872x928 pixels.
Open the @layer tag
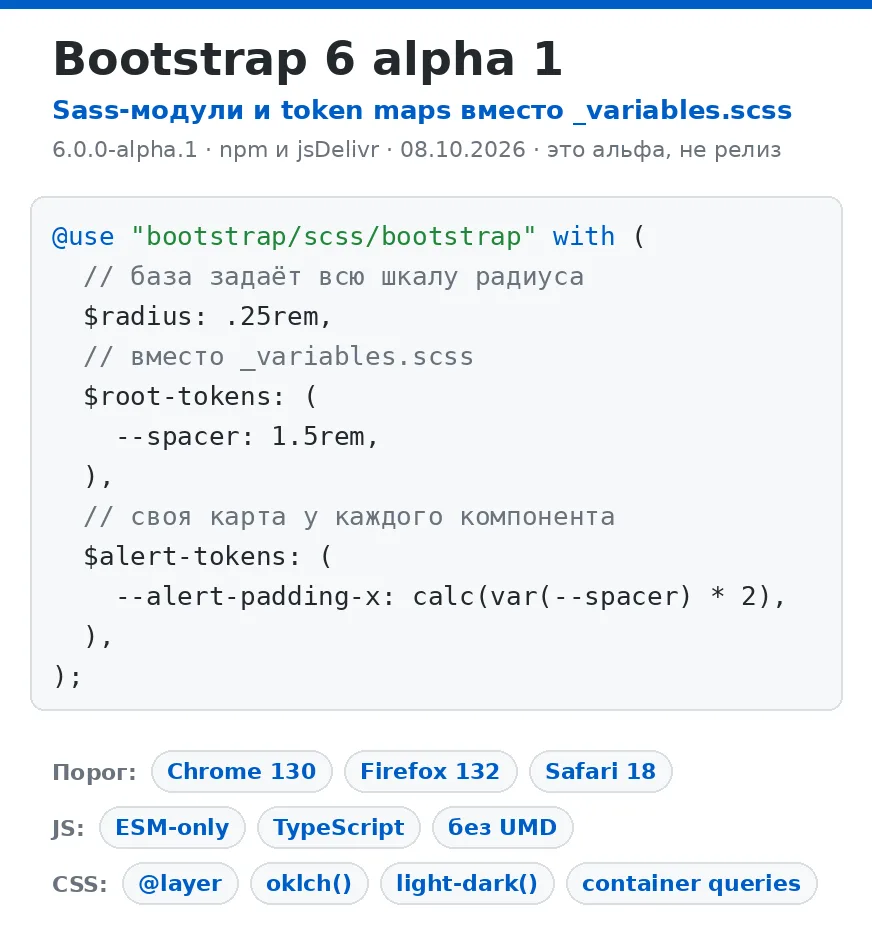pyautogui.click(x=180, y=884)
